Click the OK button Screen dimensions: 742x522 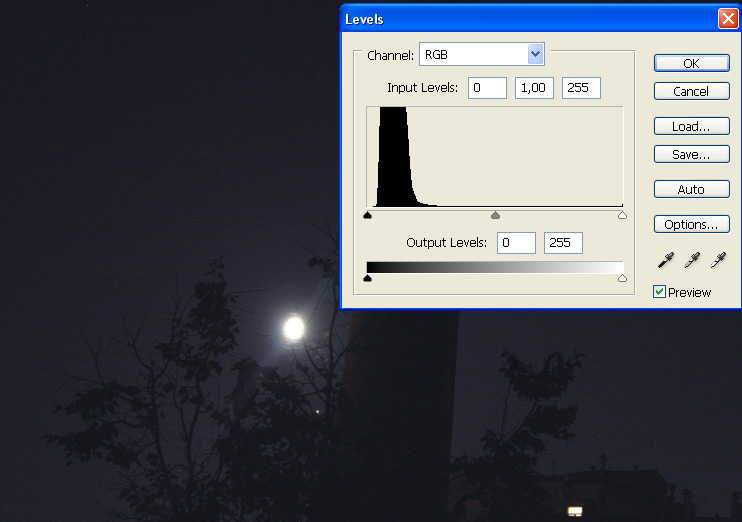coord(691,63)
